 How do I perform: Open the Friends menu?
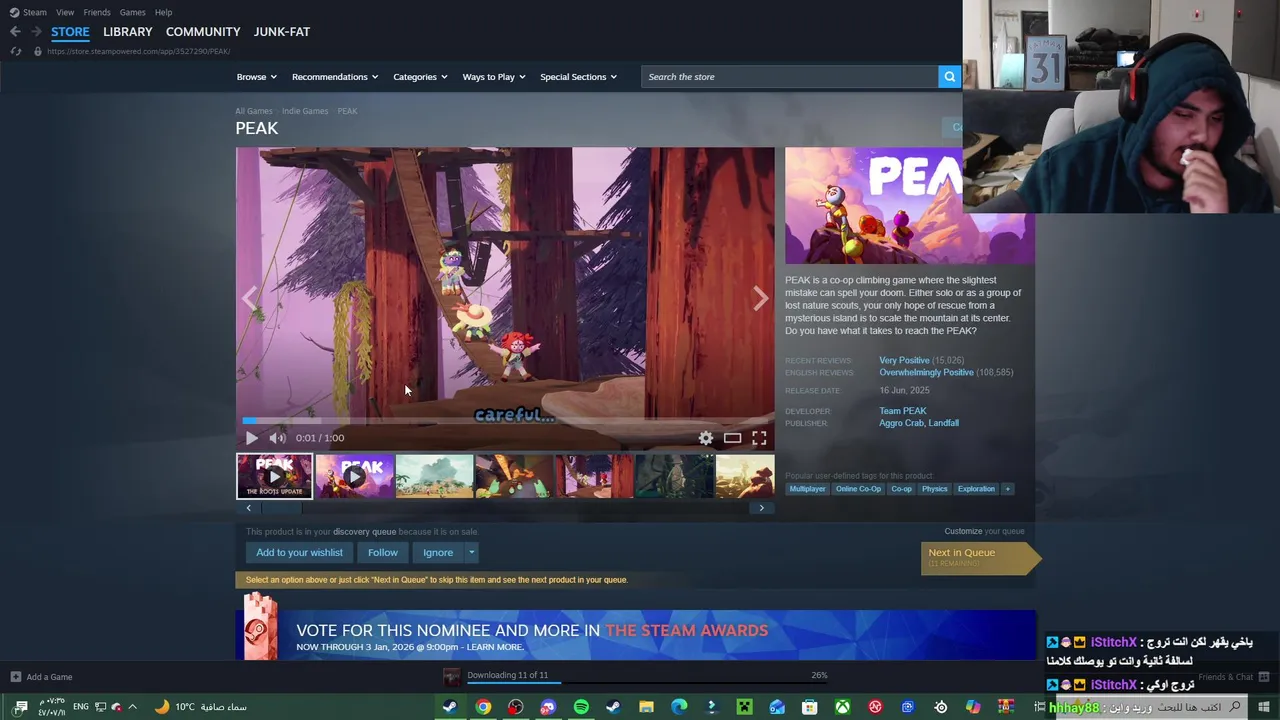[97, 12]
